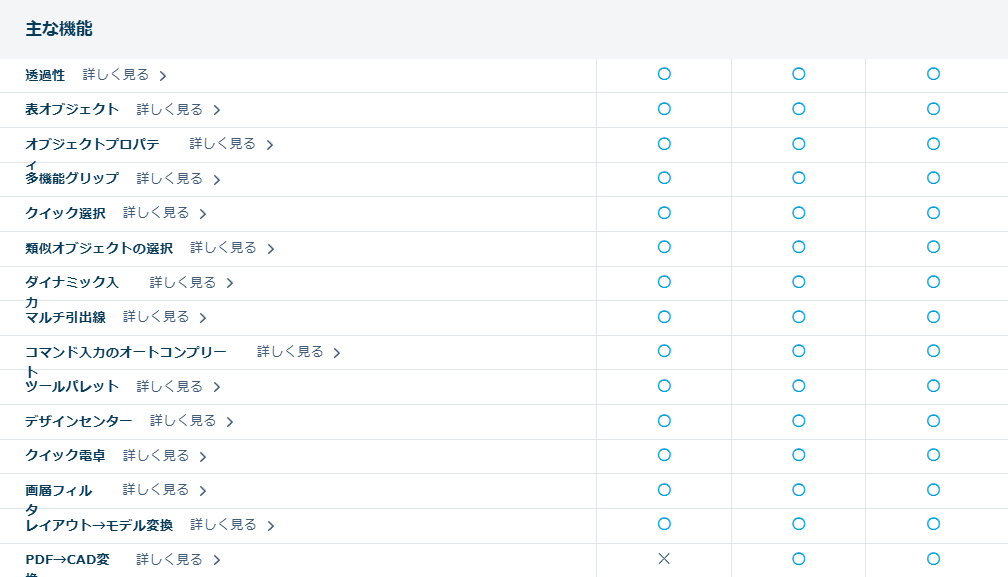Image resolution: width=1008 pixels, height=577 pixels.
Task: Expand the chevron in the オブジェクトプロパティ row
Action: coord(270,145)
